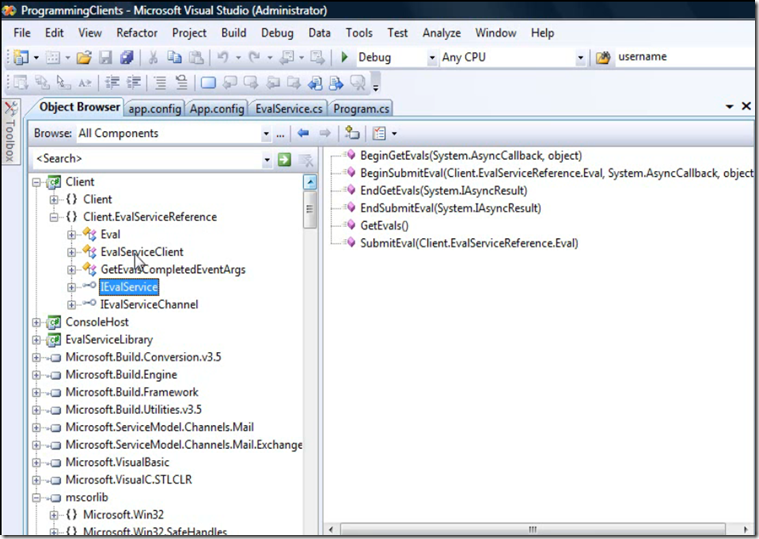759x539 pixels.
Task: Click the New Project toolbar icon
Action: click(x=21, y=58)
